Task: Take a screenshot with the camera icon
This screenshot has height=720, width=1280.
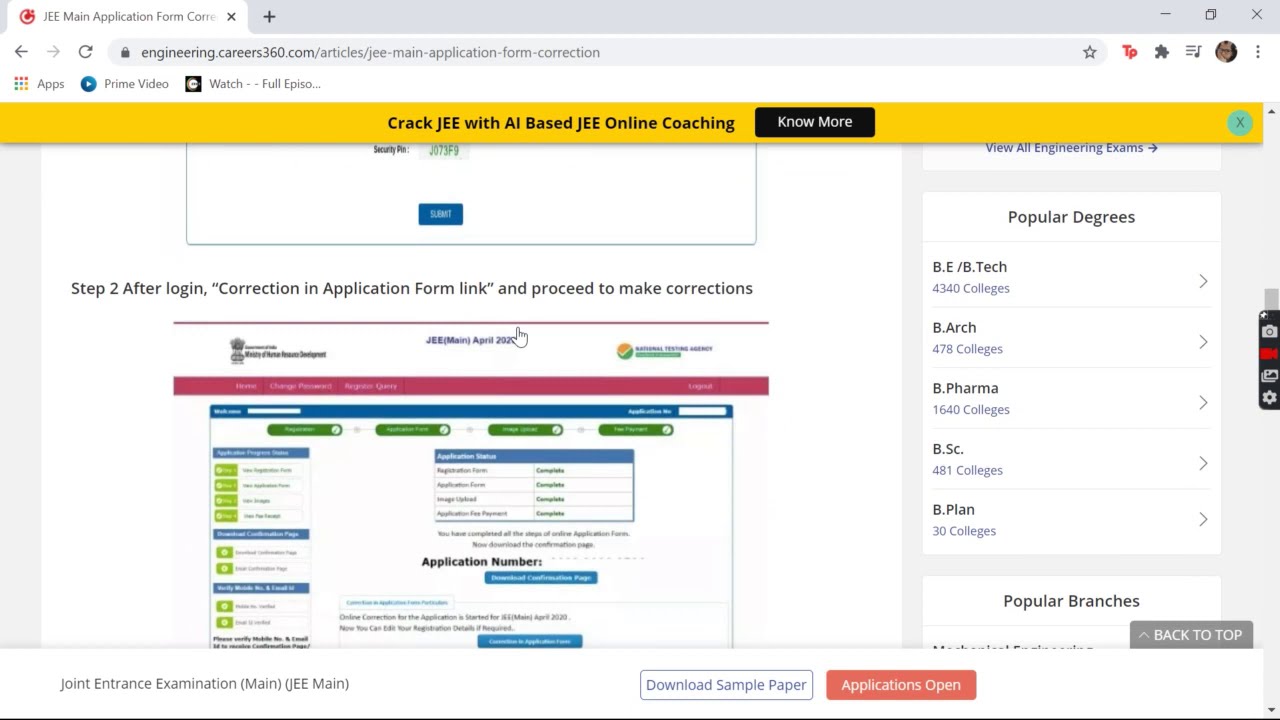Action: [x=1269, y=332]
